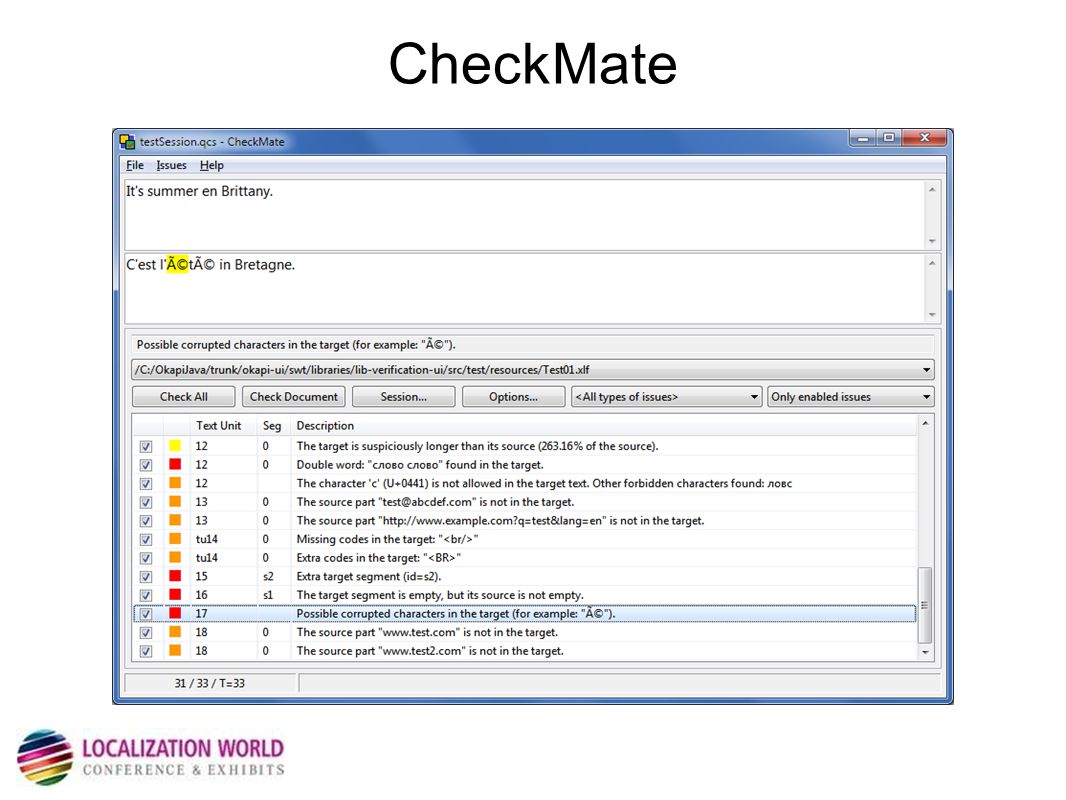Click the issues list scrollbar thumb
The image size is (1066, 800).
click(925, 605)
